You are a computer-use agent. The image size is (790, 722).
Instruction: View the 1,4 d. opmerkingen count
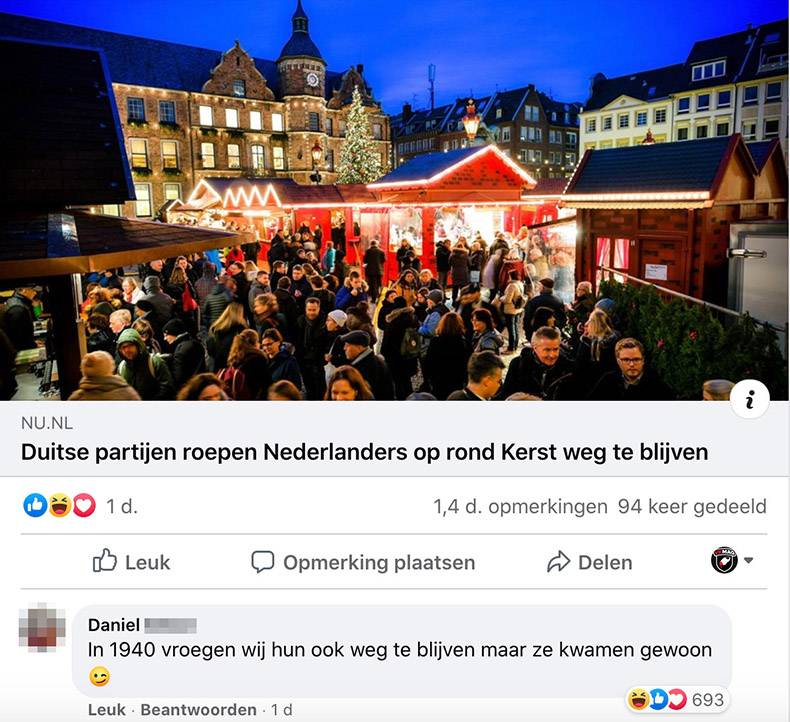tap(520, 506)
